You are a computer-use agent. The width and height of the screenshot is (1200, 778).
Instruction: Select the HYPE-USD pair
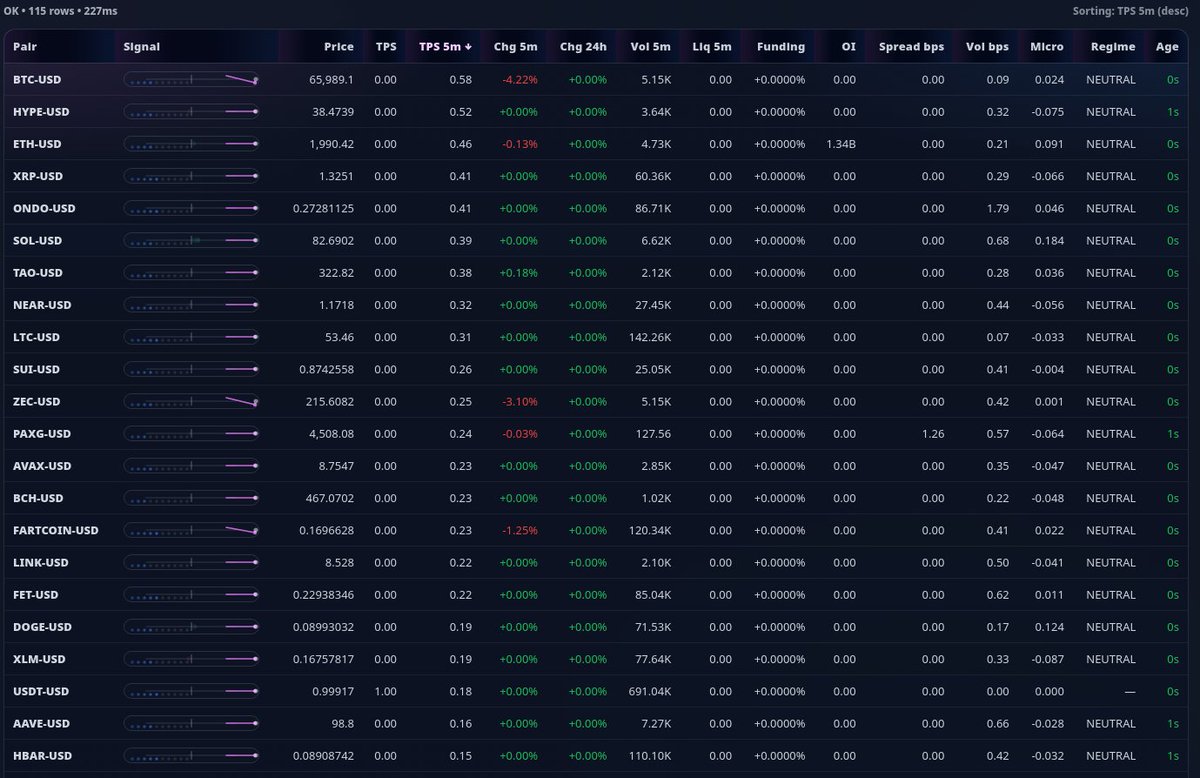point(41,112)
